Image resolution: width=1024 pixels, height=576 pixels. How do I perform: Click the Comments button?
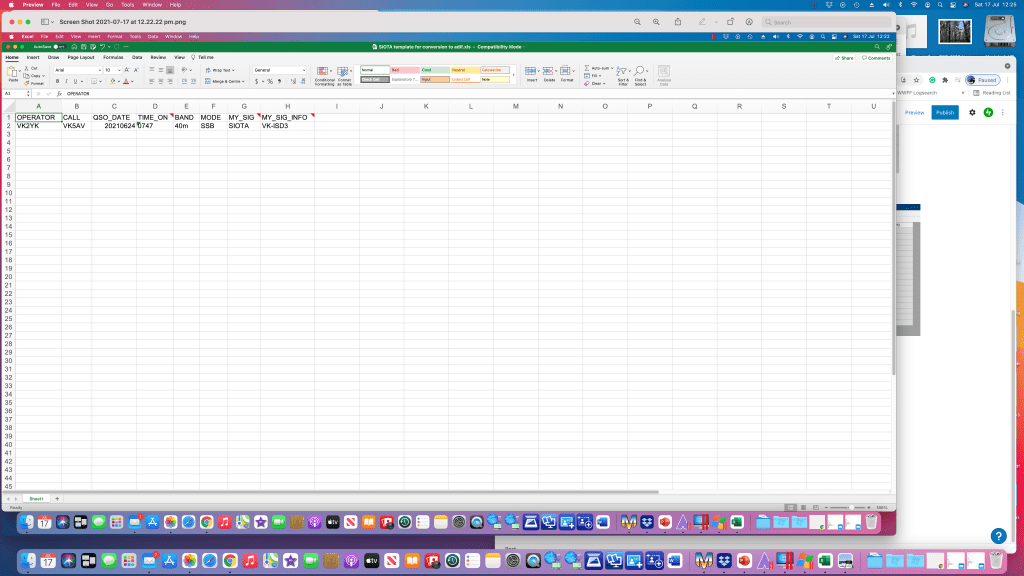tap(876, 58)
